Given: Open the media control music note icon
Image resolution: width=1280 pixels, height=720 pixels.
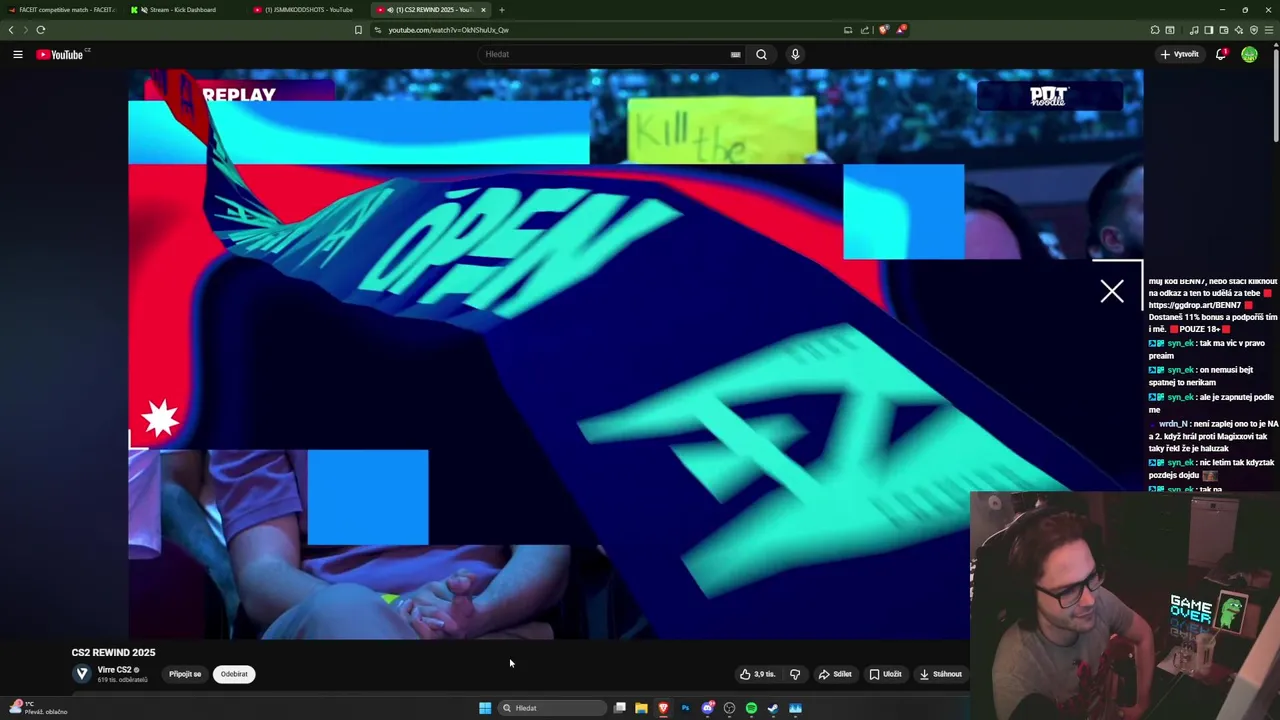Looking at the screenshot, I should point(1193,30).
